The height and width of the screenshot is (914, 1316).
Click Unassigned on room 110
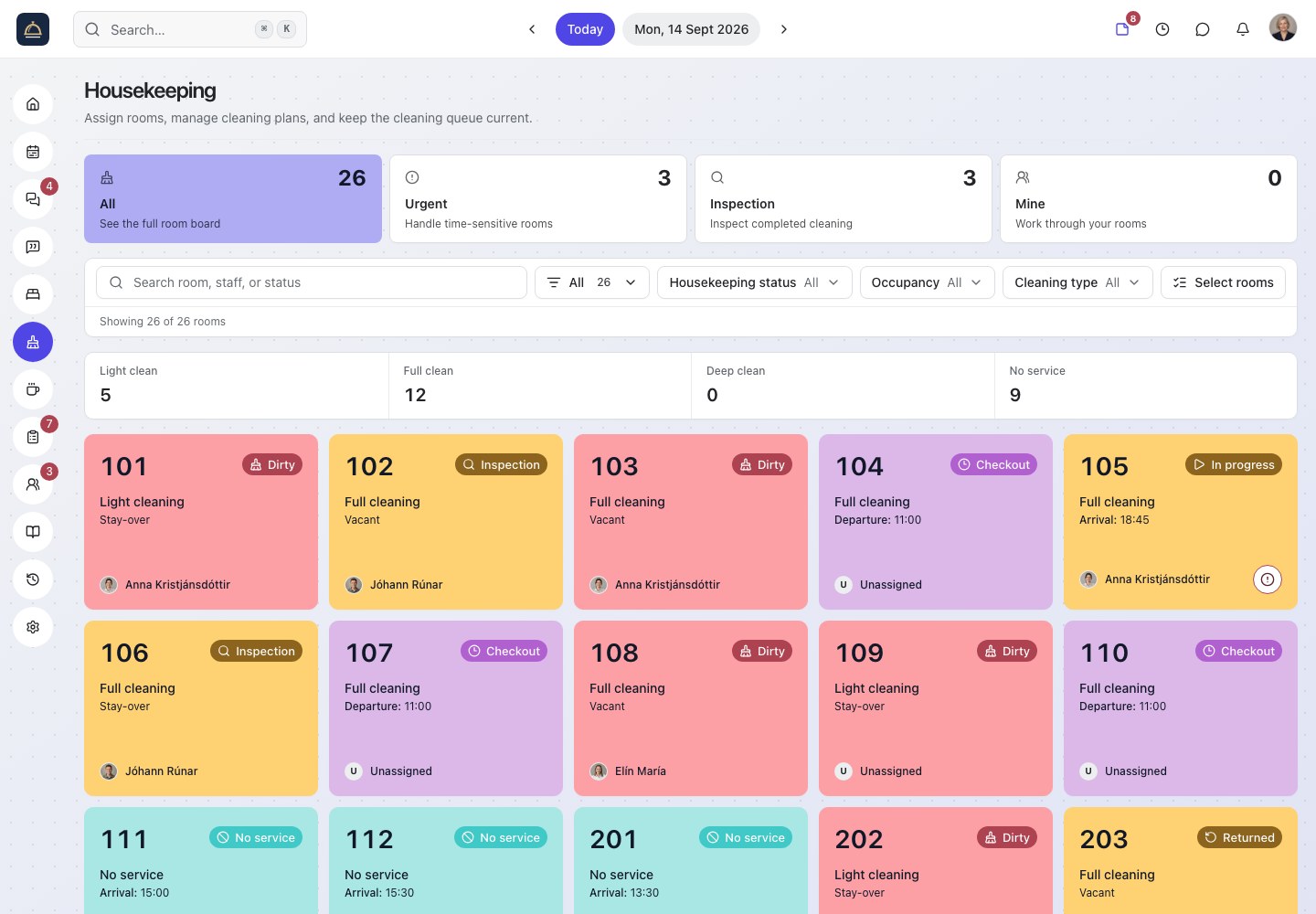point(1123,771)
